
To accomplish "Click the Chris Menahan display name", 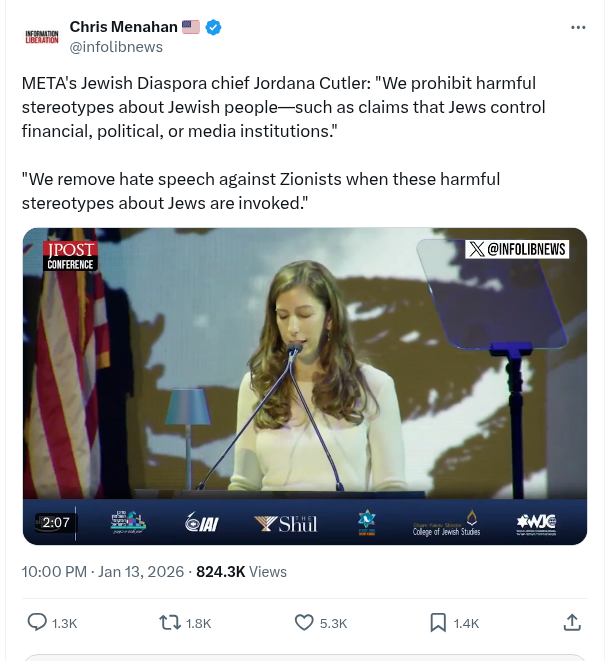I will pyautogui.click(x=123, y=27).
